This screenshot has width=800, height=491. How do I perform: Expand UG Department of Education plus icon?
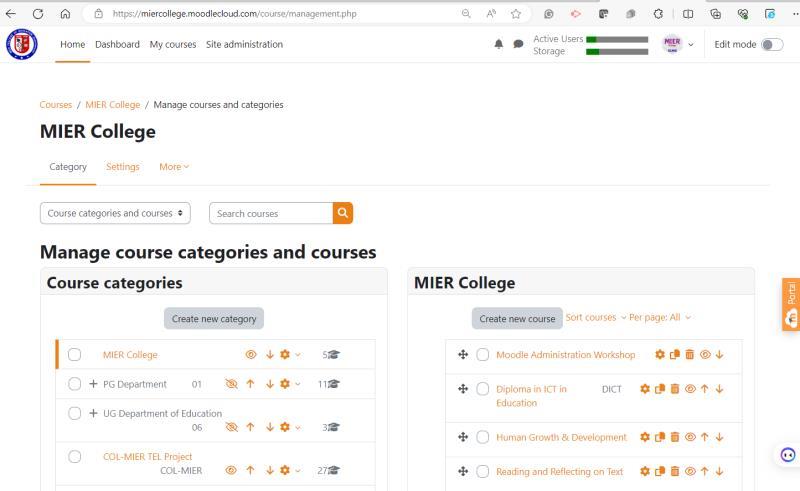[x=93, y=413]
